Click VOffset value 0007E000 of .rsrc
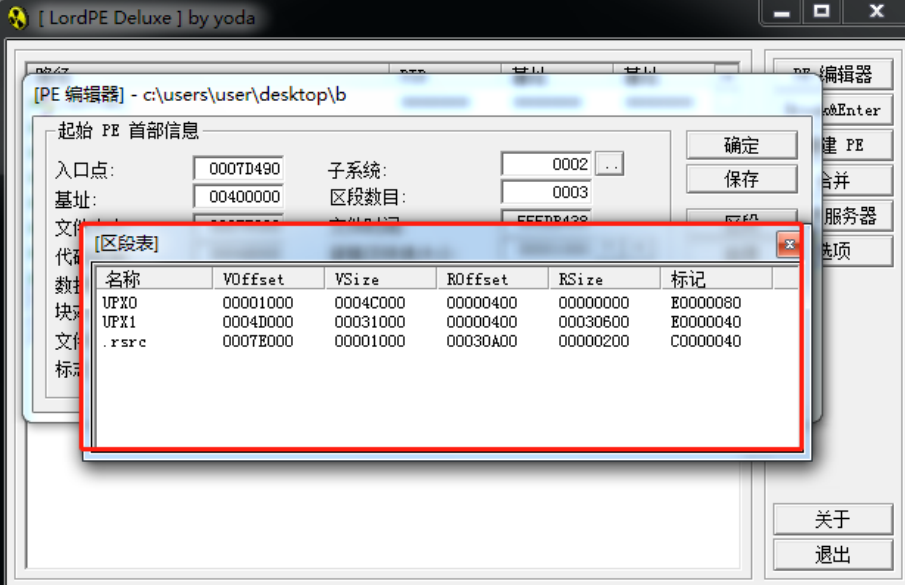Viewport: 905px width, 585px height. click(x=258, y=341)
